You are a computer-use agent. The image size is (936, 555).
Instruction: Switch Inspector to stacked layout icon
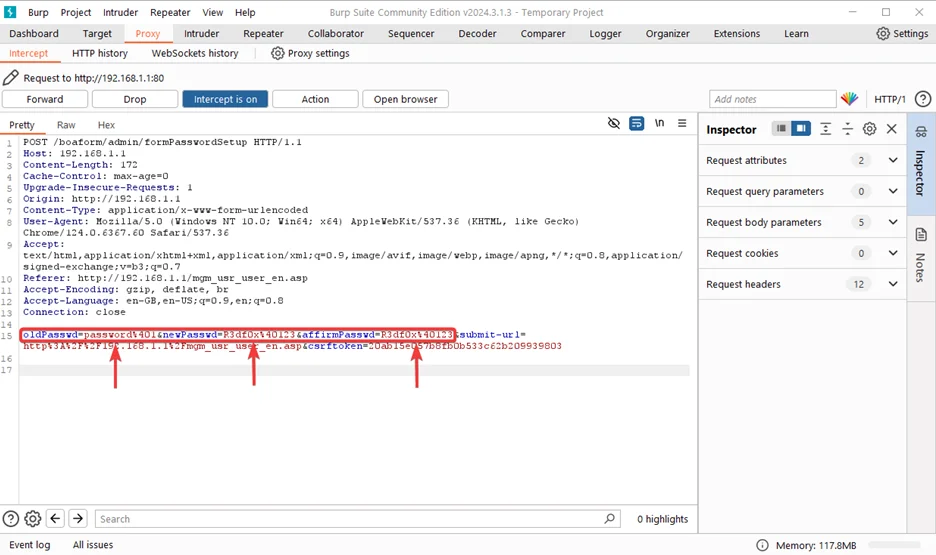pyautogui.click(x=781, y=128)
